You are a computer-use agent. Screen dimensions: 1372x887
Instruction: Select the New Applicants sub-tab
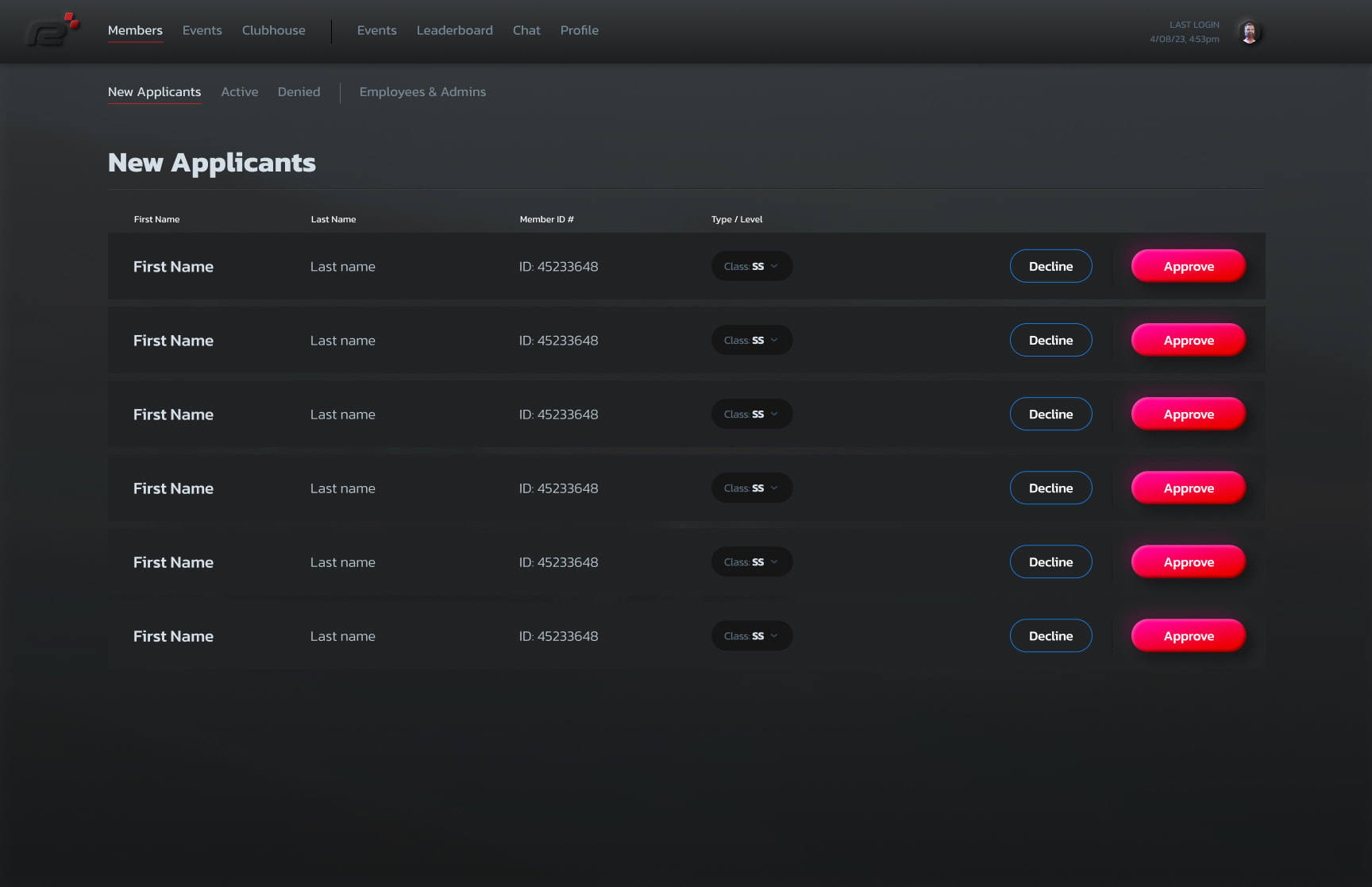point(155,92)
